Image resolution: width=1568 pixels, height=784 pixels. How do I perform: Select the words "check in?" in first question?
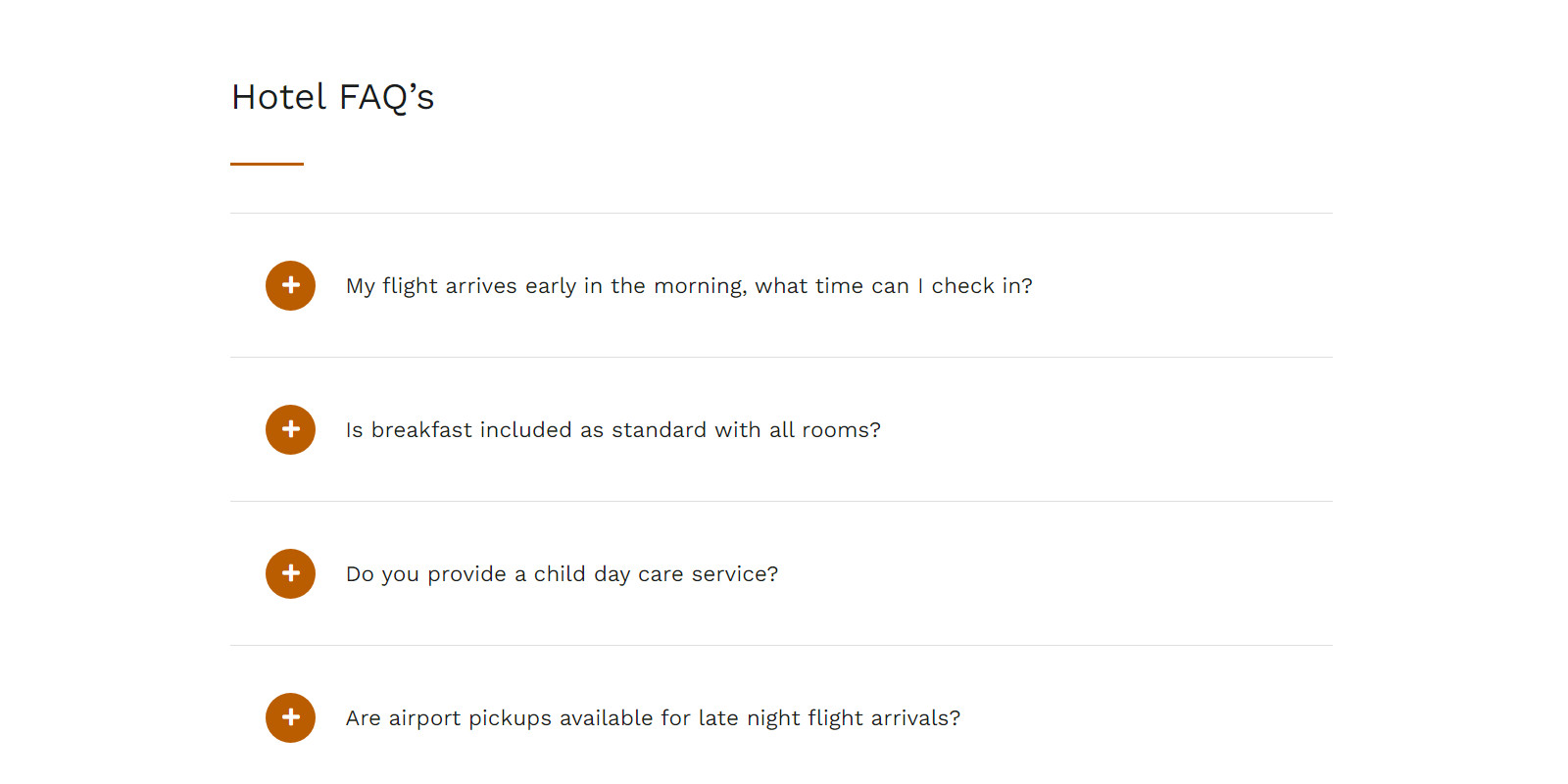(982, 286)
